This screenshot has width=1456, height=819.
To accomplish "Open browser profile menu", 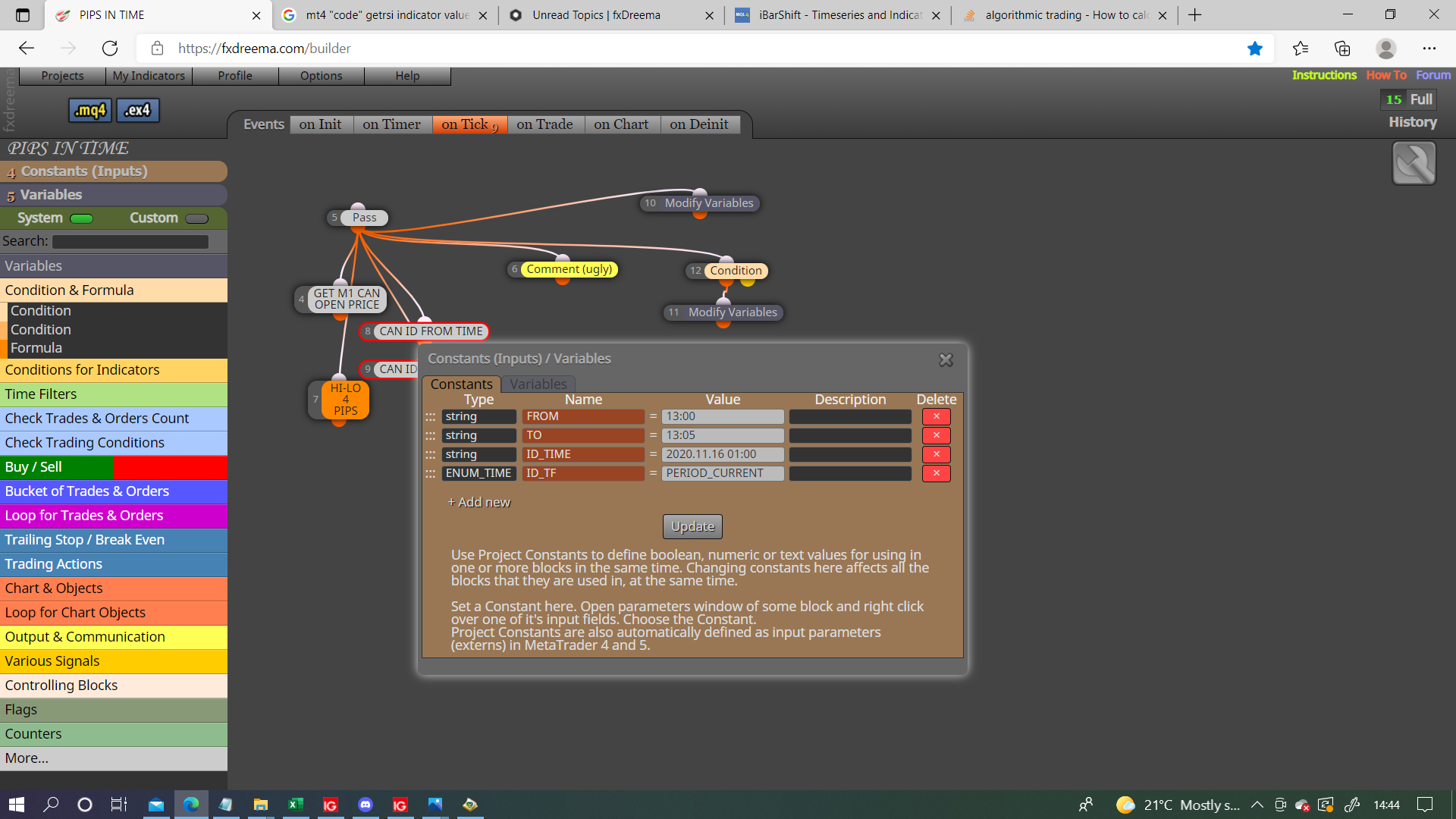I will (1386, 49).
